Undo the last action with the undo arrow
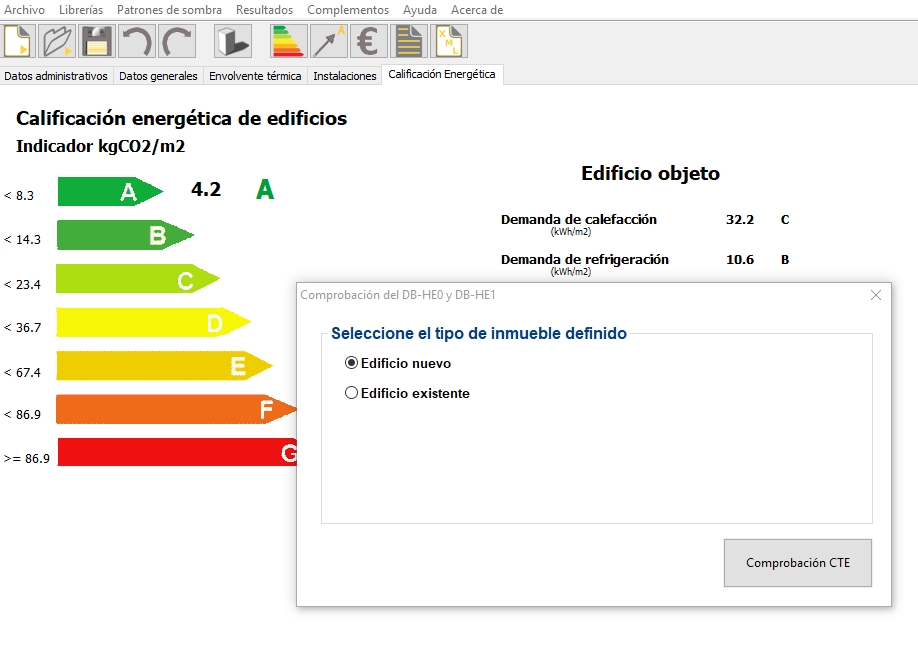 pos(136,42)
